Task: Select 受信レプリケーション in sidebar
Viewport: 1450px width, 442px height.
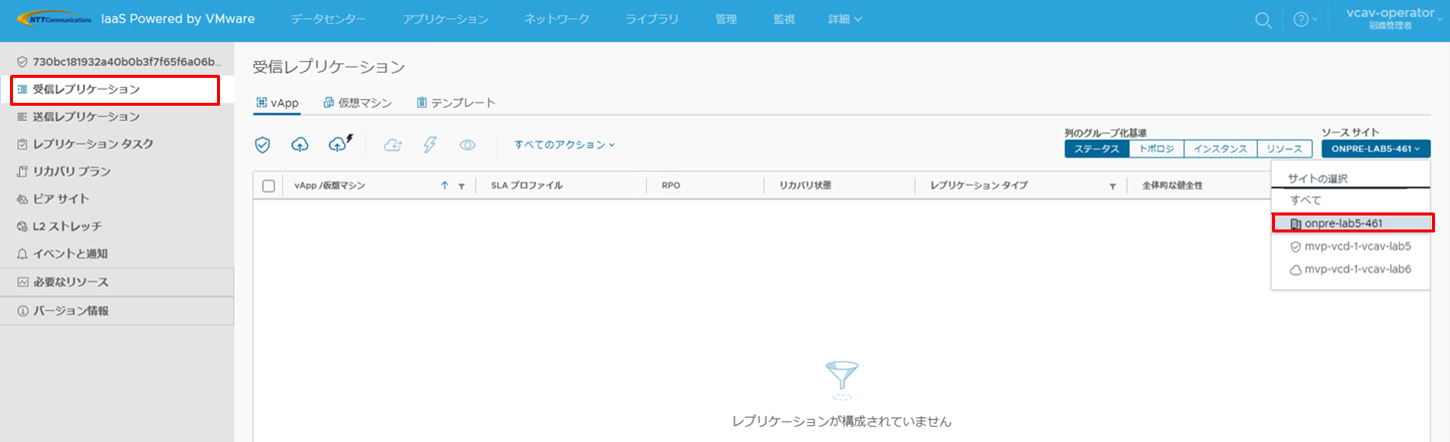Action: click(x=115, y=89)
